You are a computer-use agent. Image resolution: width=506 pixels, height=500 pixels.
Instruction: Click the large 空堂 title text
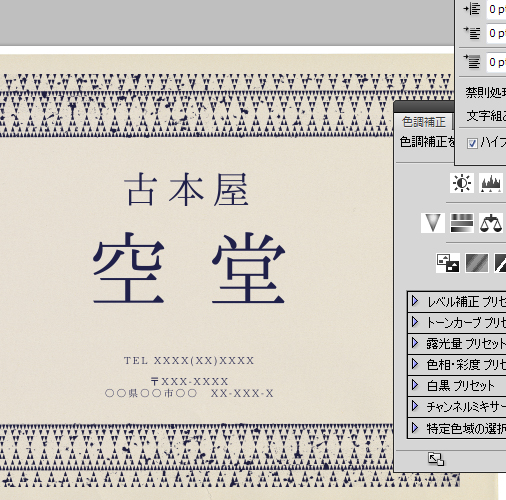coord(189,268)
